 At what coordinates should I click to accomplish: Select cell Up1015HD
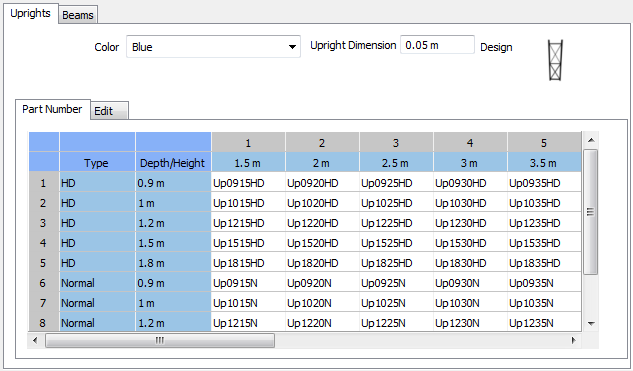click(x=248, y=202)
